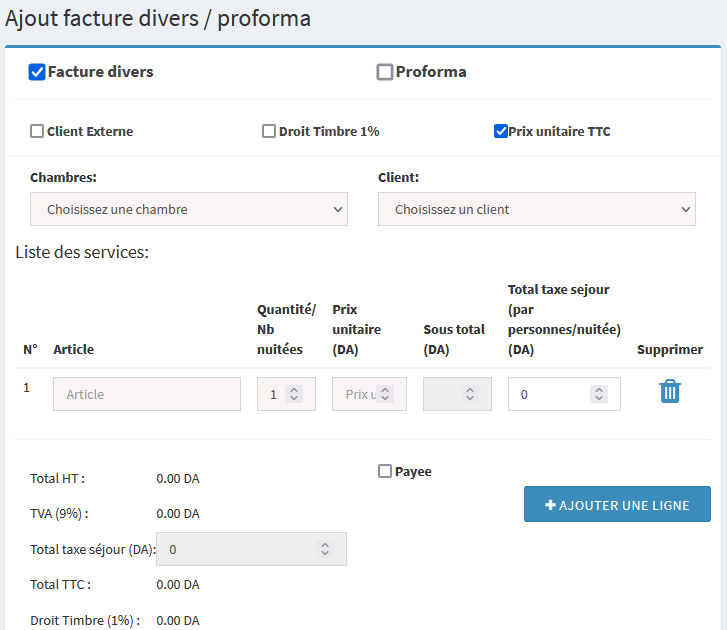Click the Supprimer column header
Viewport: 727px width, 630px height.
tap(669, 350)
